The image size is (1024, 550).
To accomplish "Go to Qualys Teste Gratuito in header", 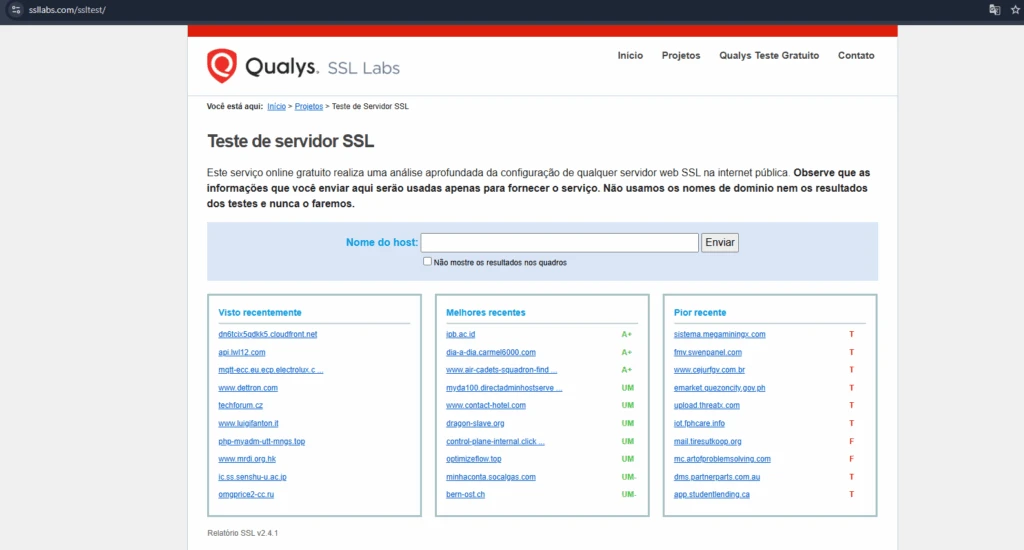I will (768, 56).
